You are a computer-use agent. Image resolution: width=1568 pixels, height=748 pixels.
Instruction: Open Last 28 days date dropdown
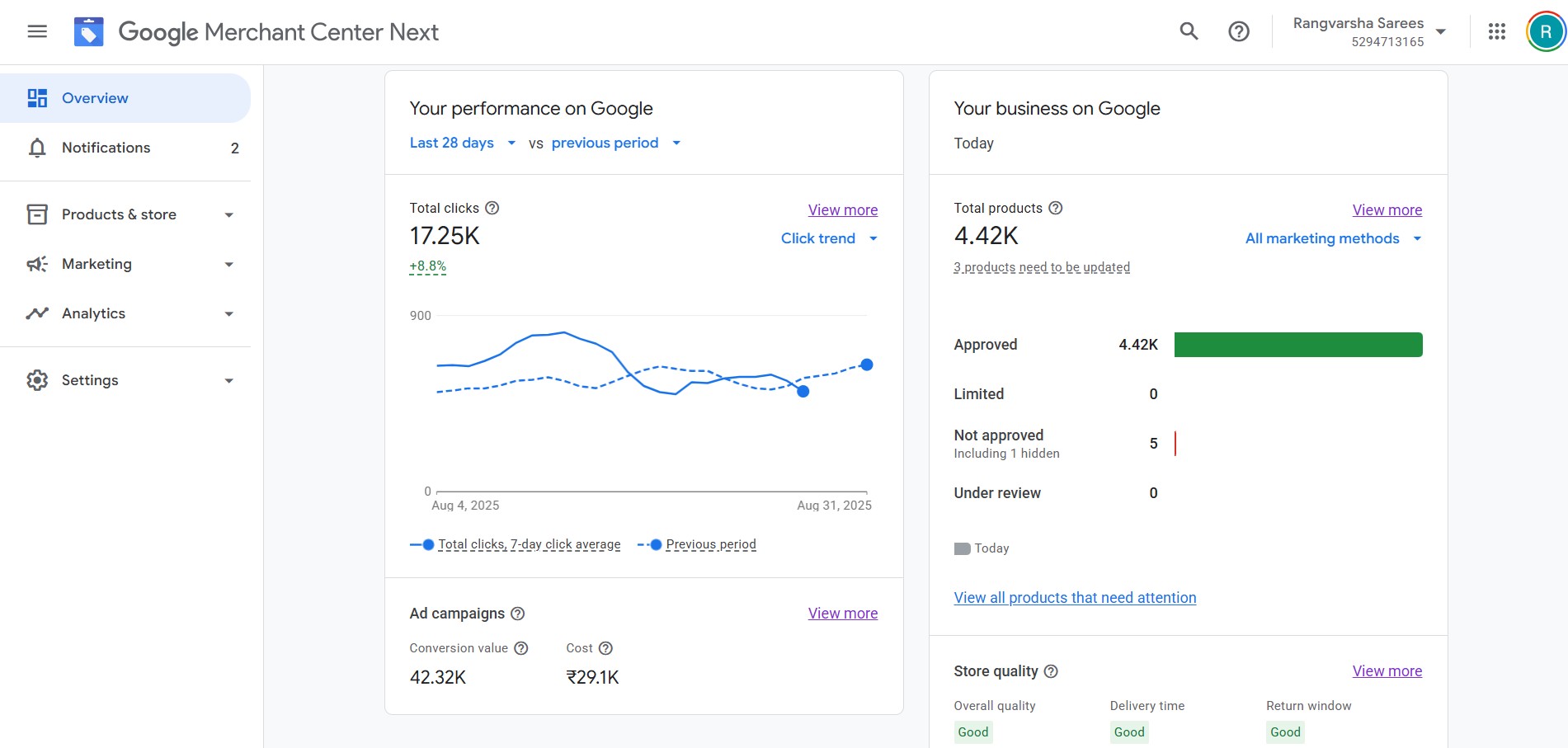[x=462, y=143]
